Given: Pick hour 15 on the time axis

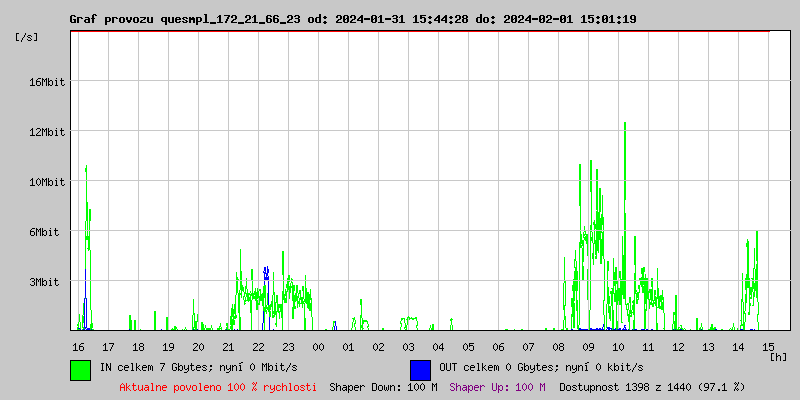Looking at the screenshot, I should pyautogui.click(x=768, y=347).
